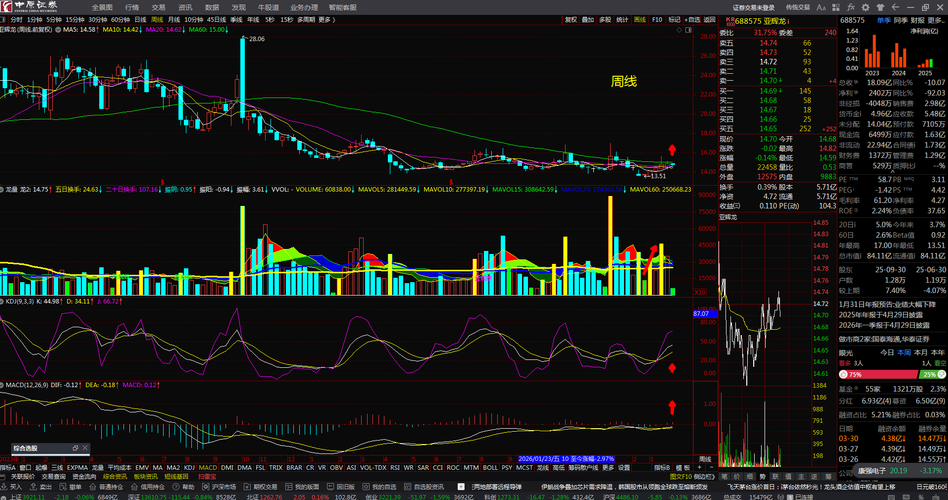948x500 pixels.
Task: Click the back arrow icon in title bar
Action: tap(895, 7)
